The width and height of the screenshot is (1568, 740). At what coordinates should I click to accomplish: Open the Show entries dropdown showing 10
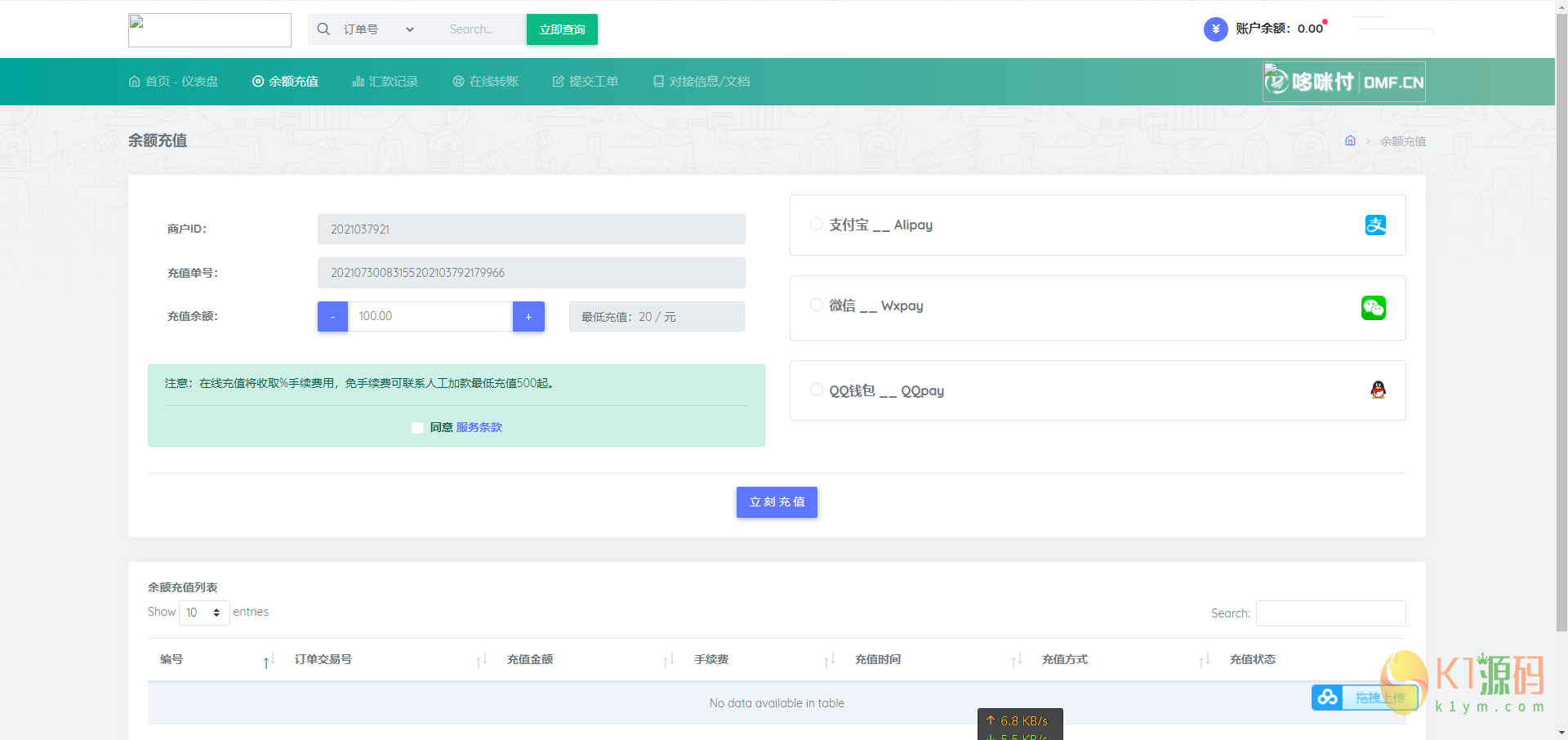(x=203, y=613)
